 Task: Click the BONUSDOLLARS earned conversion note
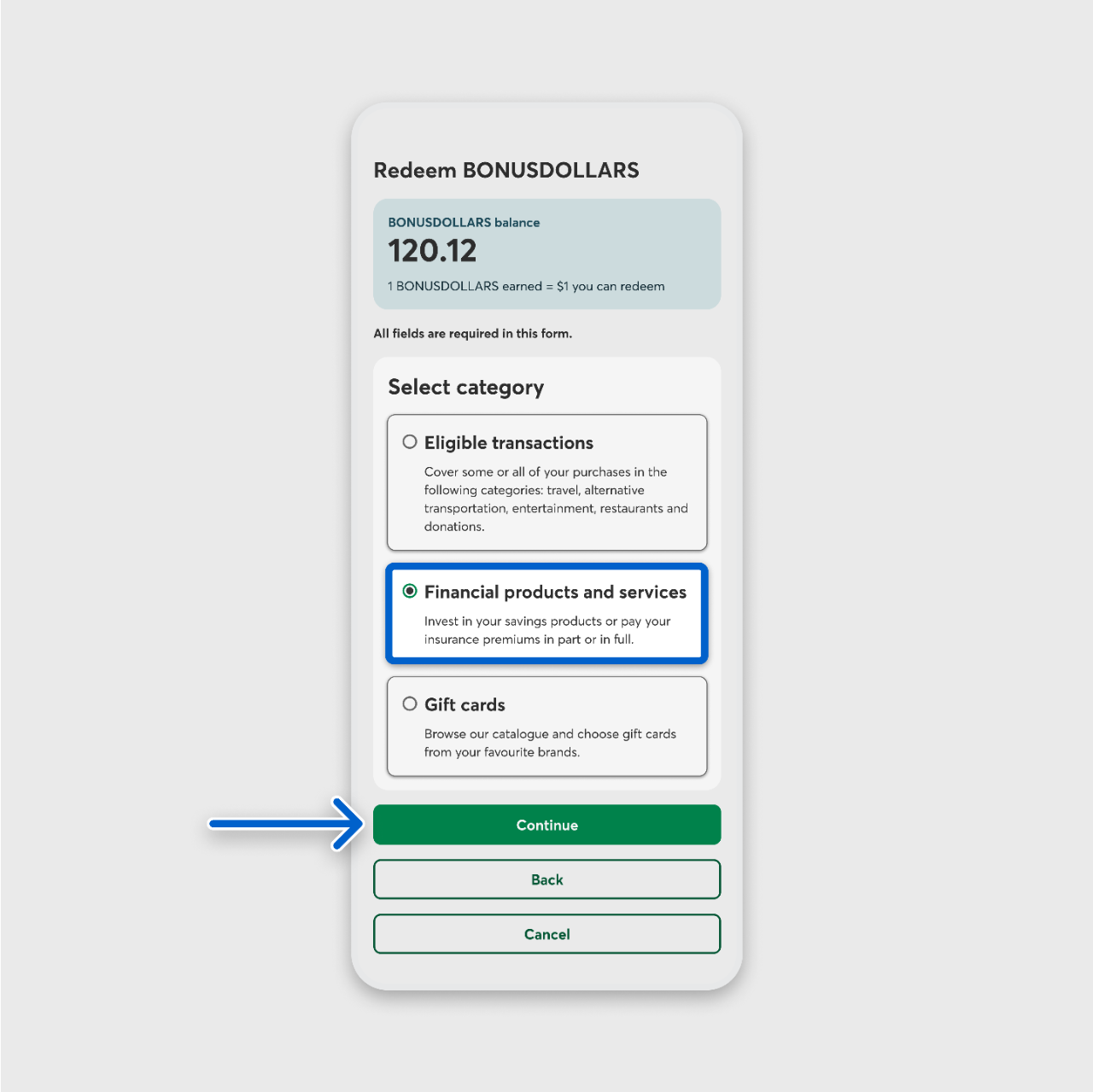pyautogui.click(x=526, y=286)
